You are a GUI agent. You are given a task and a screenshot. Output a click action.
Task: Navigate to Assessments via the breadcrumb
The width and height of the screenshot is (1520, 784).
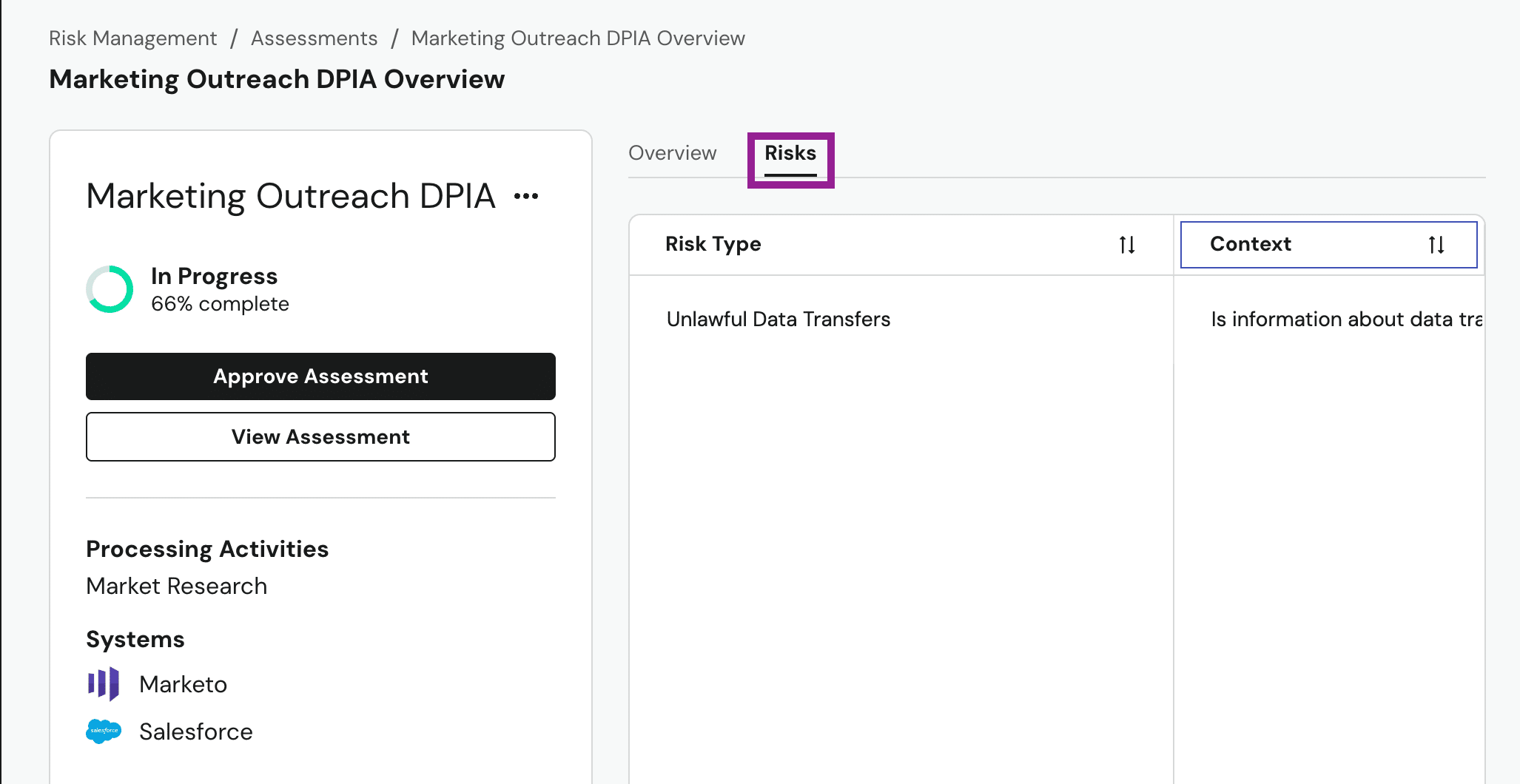point(314,38)
